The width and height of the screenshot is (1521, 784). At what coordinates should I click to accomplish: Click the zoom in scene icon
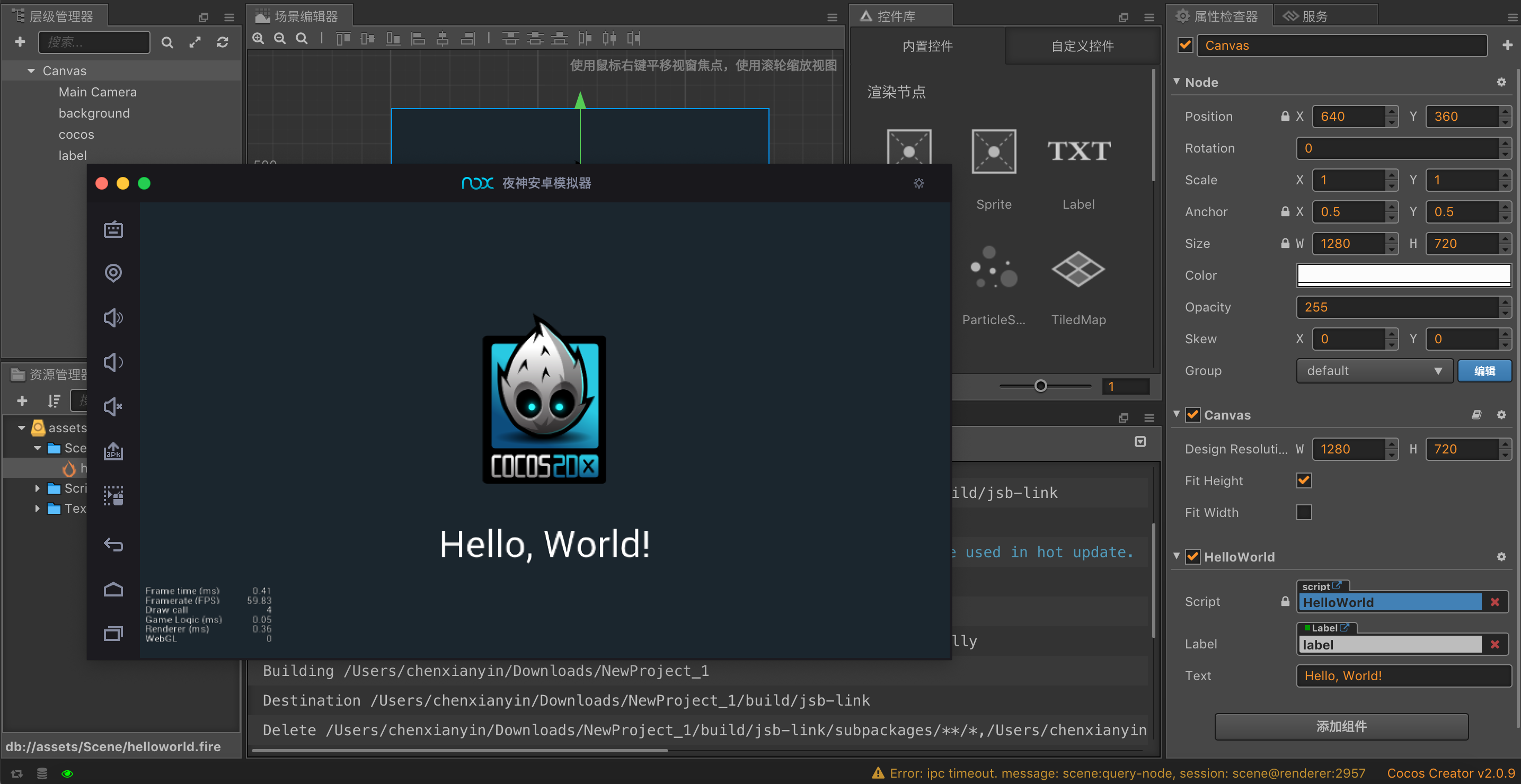coord(258,39)
